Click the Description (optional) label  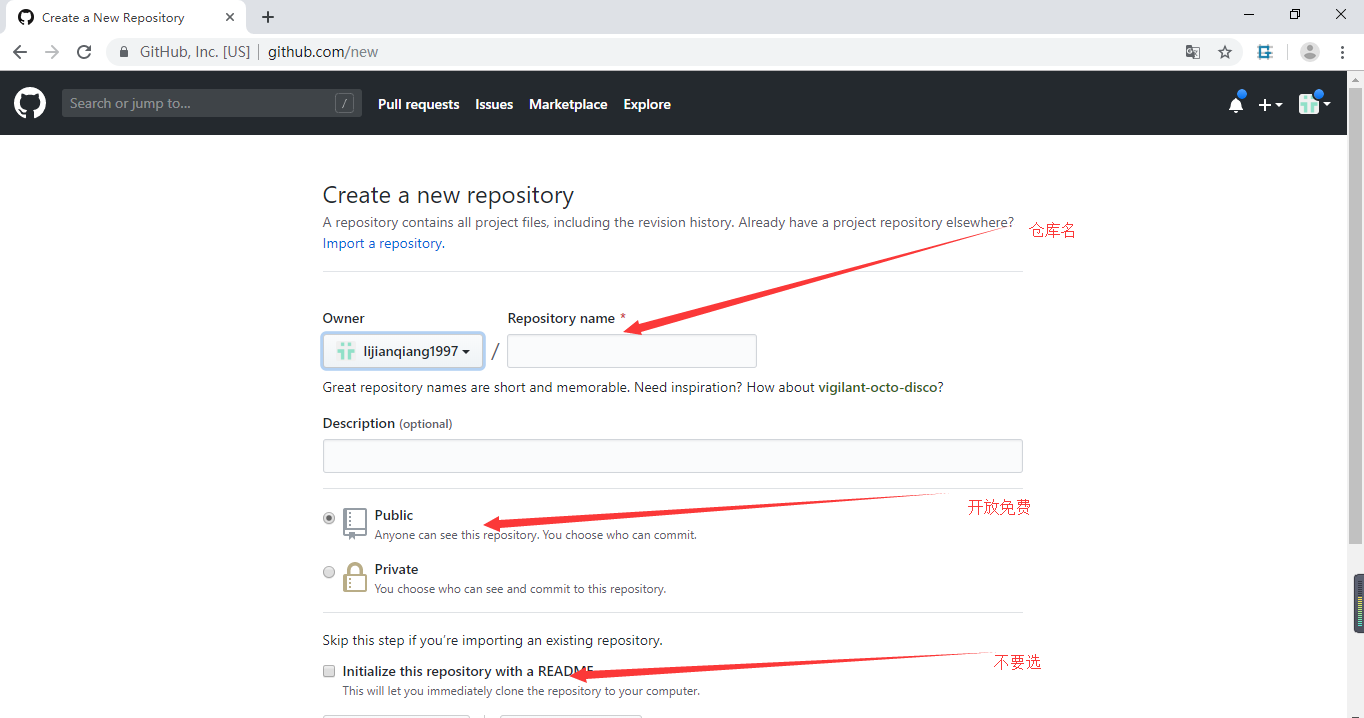pos(387,423)
